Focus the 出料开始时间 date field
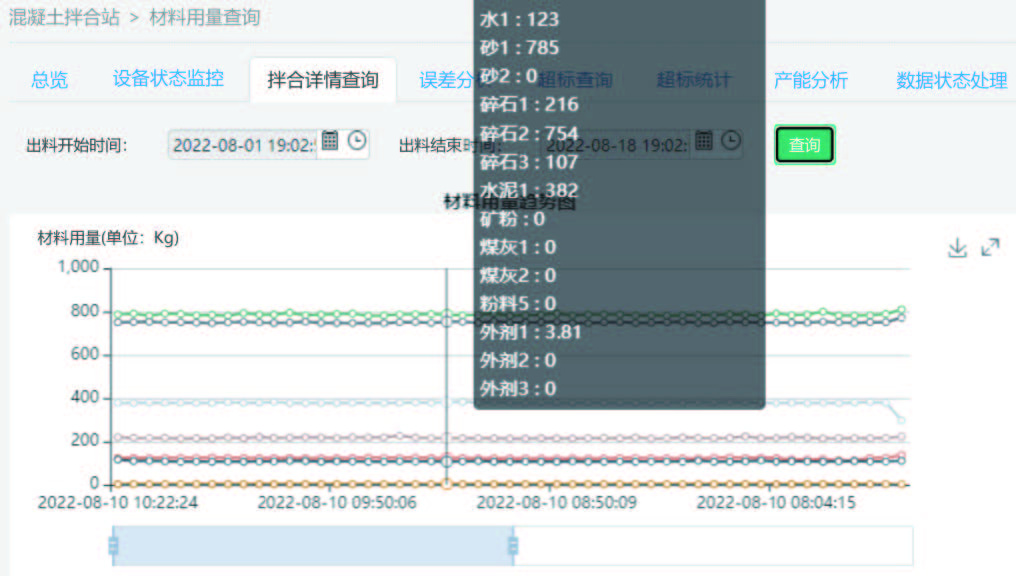Viewport: 1016px width, 576px height. (243, 145)
